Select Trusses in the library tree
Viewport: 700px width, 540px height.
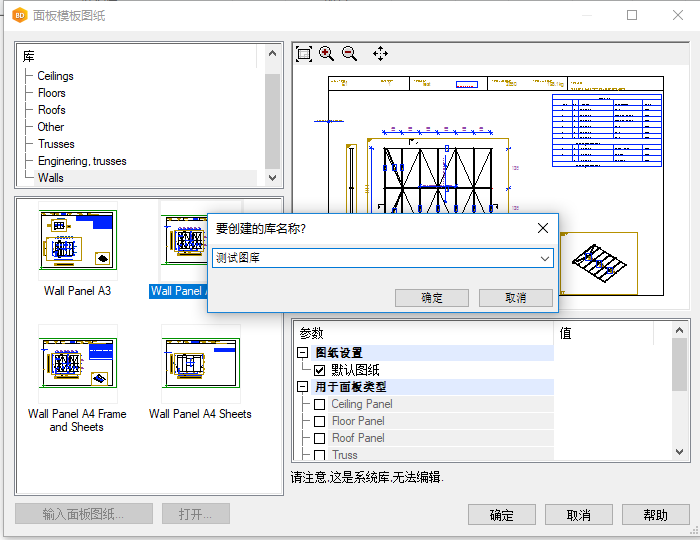[56, 144]
